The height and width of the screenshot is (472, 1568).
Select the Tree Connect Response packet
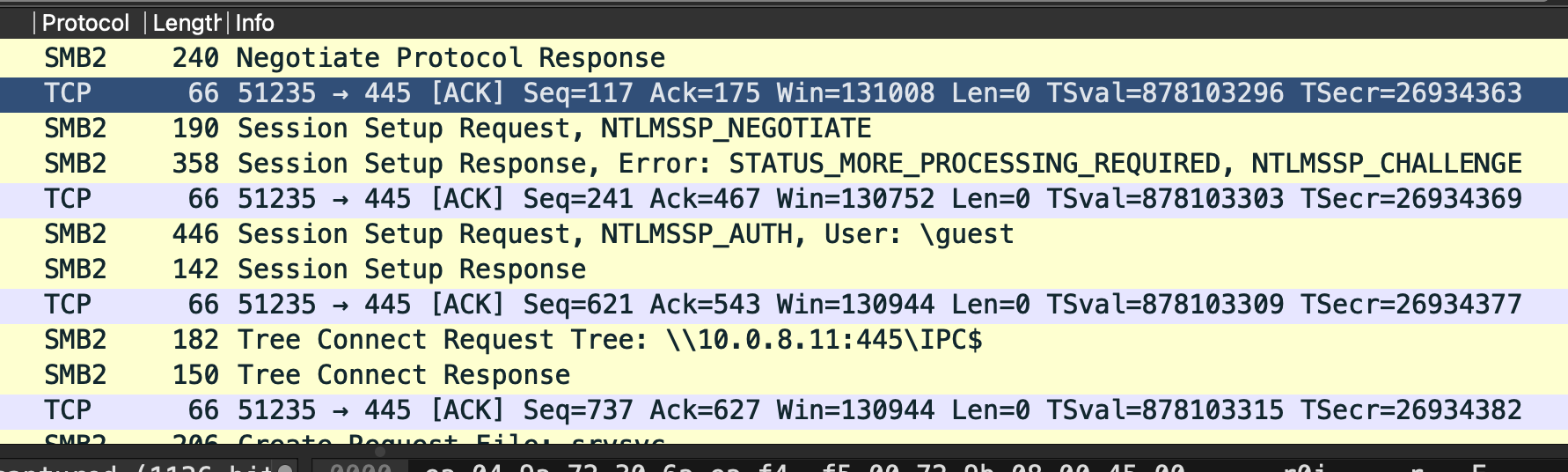click(403, 375)
